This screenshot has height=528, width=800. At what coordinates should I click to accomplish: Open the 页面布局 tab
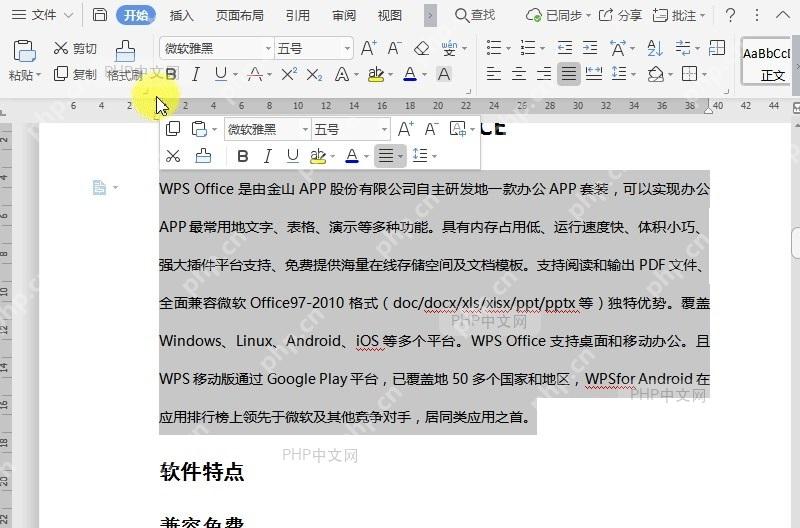[239, 15]
